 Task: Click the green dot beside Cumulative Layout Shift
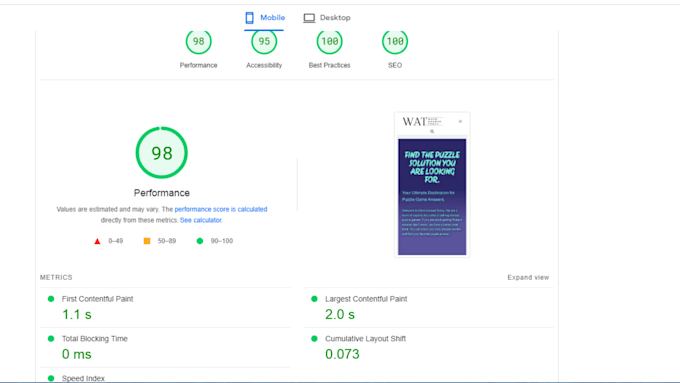pos(314,339)
